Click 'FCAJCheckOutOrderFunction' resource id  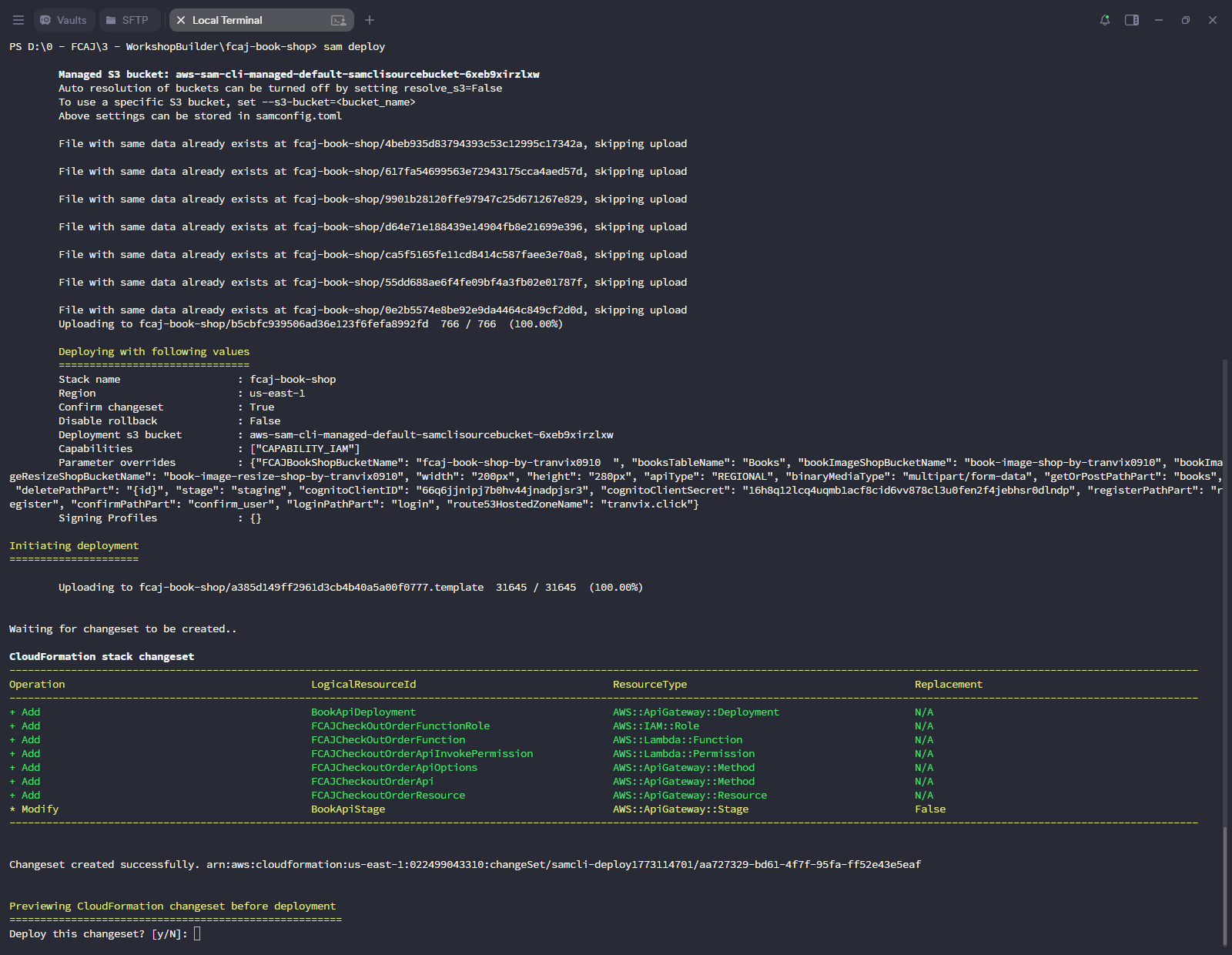[388, 740]
